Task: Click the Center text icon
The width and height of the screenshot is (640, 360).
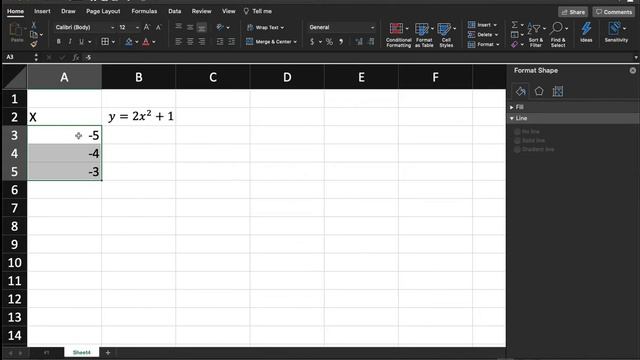Action: pyautogui.click(x=190, y=42)
